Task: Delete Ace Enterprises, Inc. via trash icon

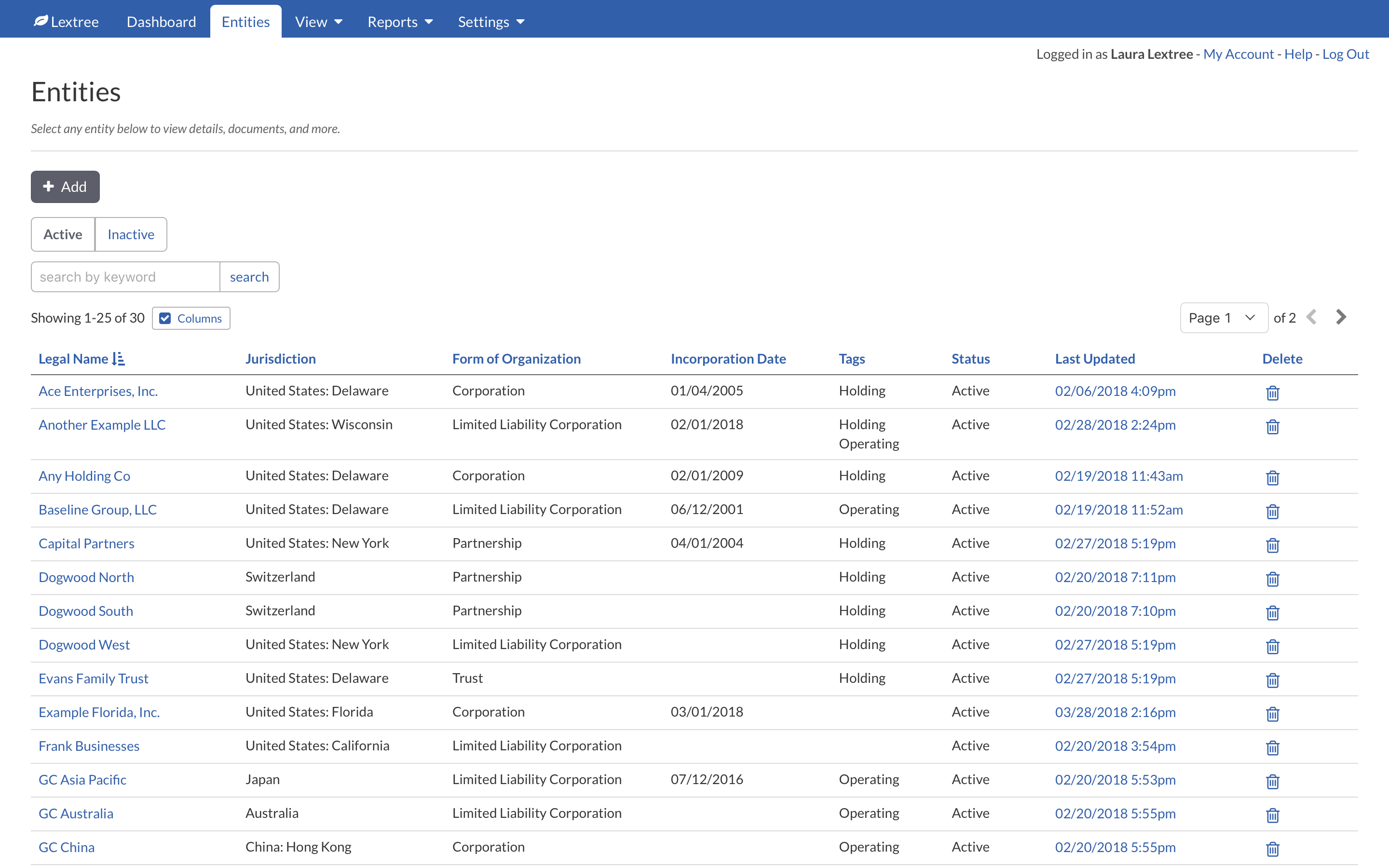Action: (1272, 393)
